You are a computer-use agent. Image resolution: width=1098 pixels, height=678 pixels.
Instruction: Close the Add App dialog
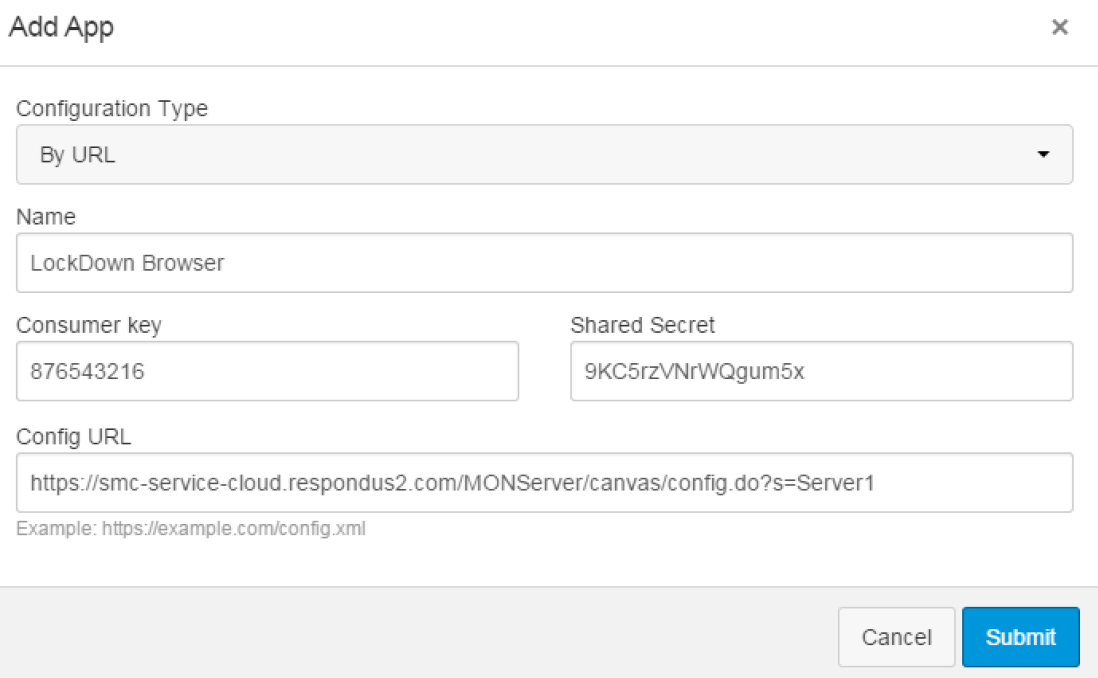click(1059, 27)
